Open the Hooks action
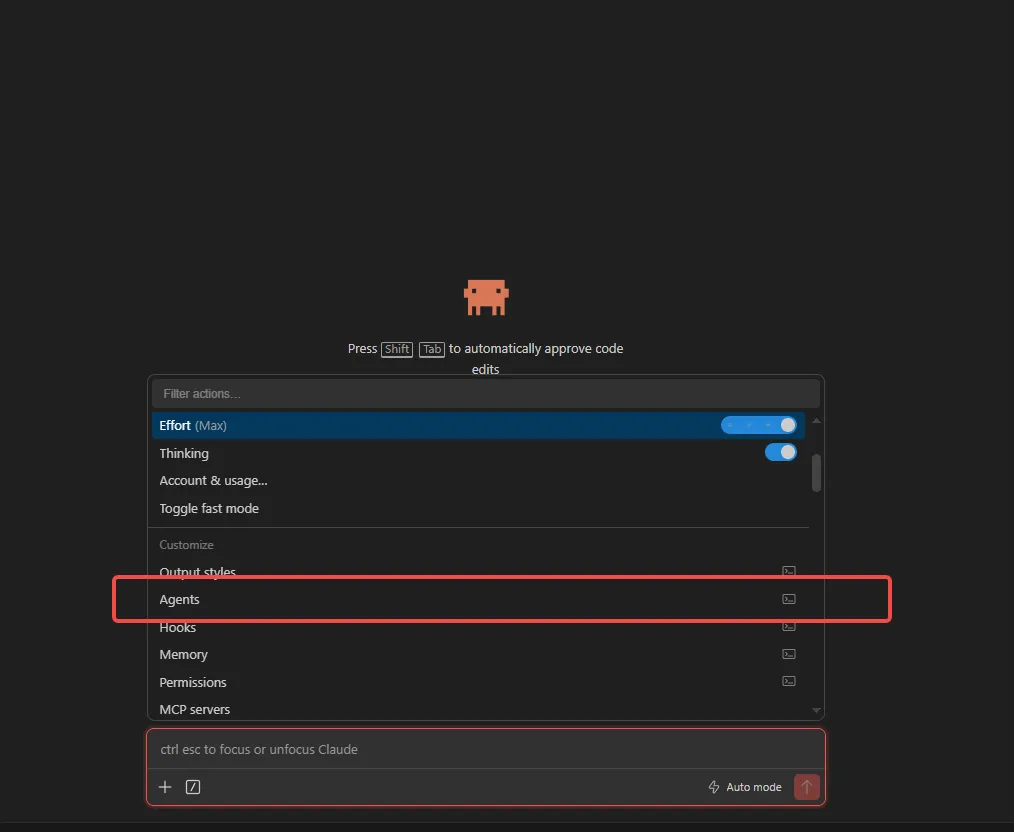 (x=479, y=627)
